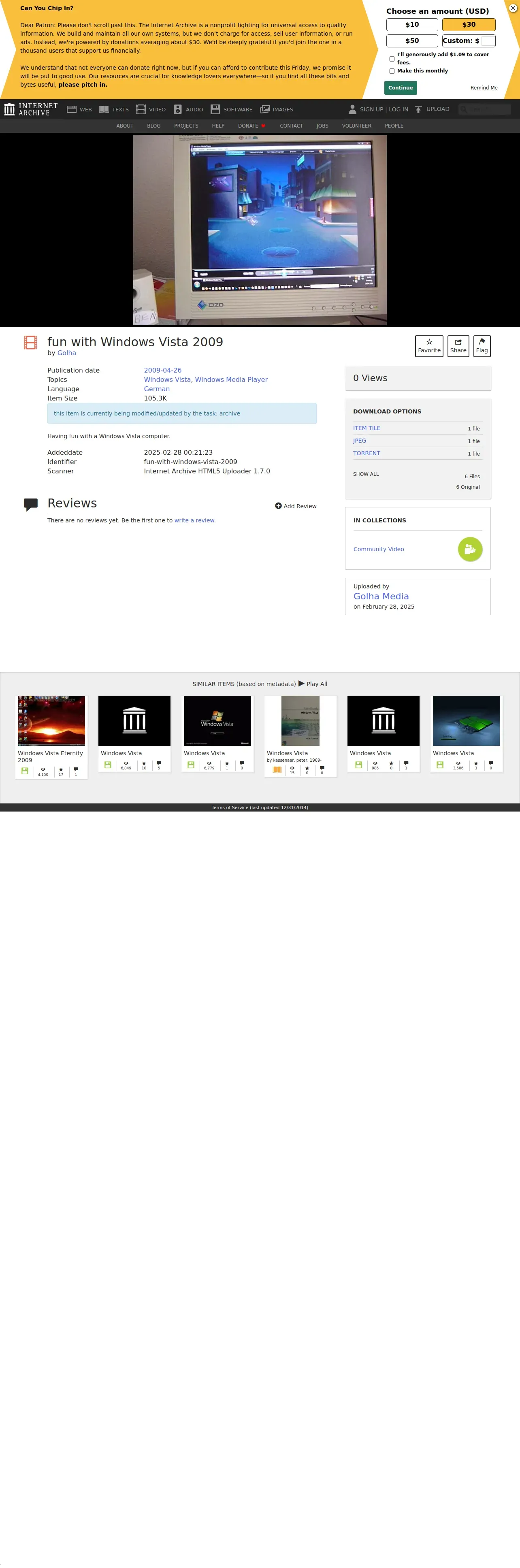Open the Community Video collection link
The image size is (520, 1568).
coord(378,549)
